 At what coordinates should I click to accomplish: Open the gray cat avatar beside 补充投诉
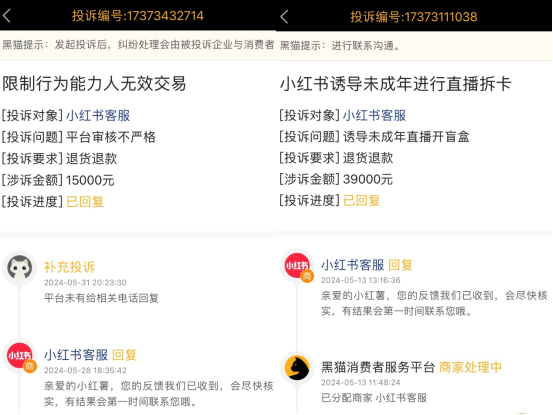[x=20, y=267]
